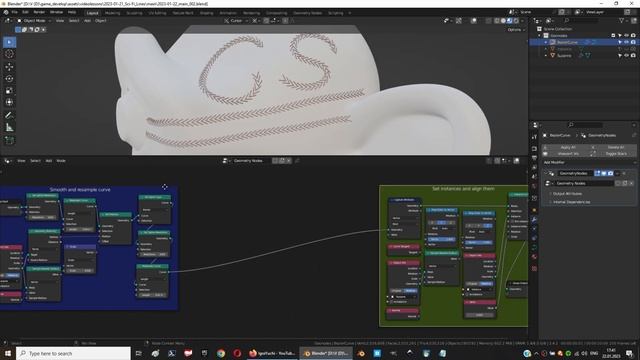The image size is (640, 360).
Task: Select the Transform tool in viewport toolbar
Action: [9, 102]
